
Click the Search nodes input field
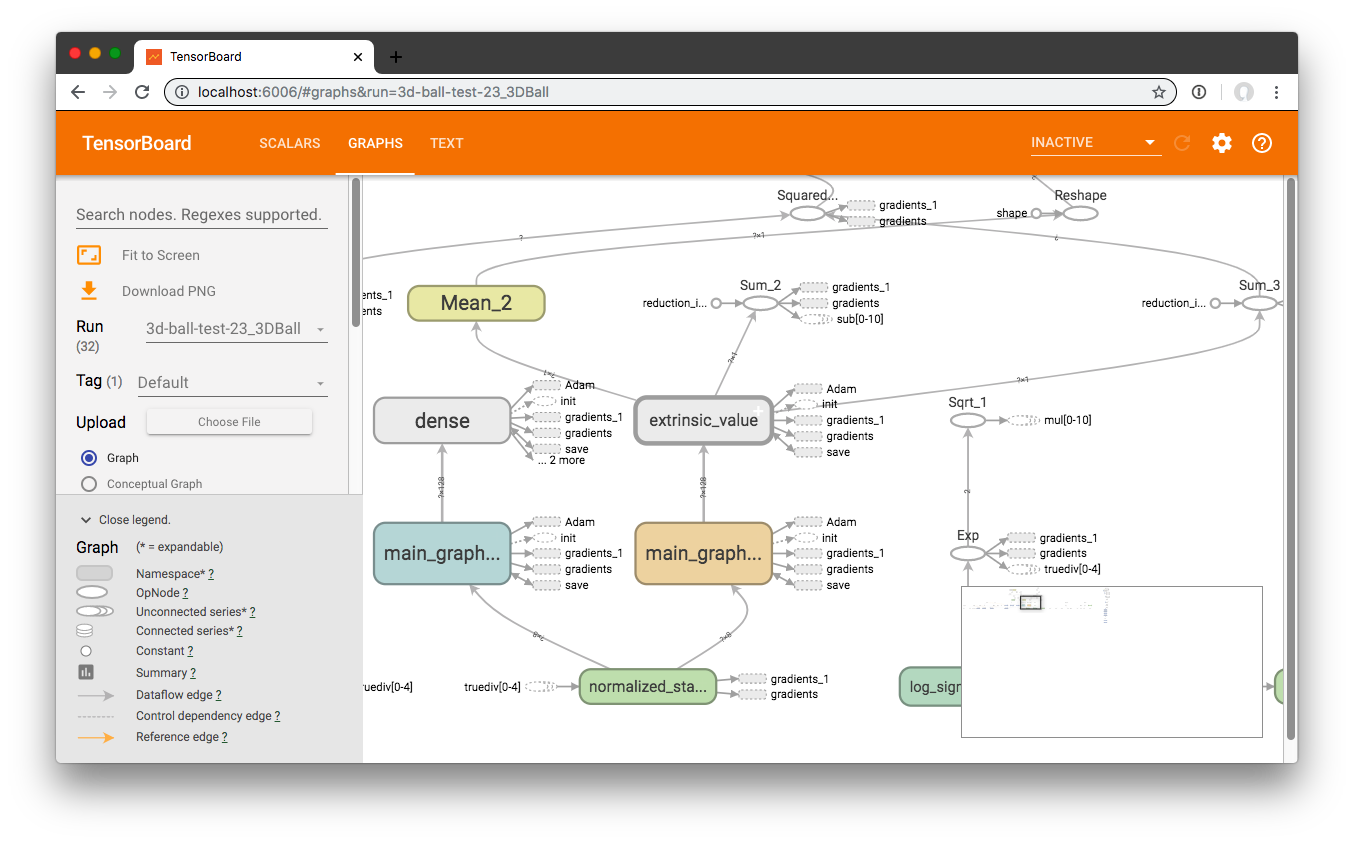point(202,214)
